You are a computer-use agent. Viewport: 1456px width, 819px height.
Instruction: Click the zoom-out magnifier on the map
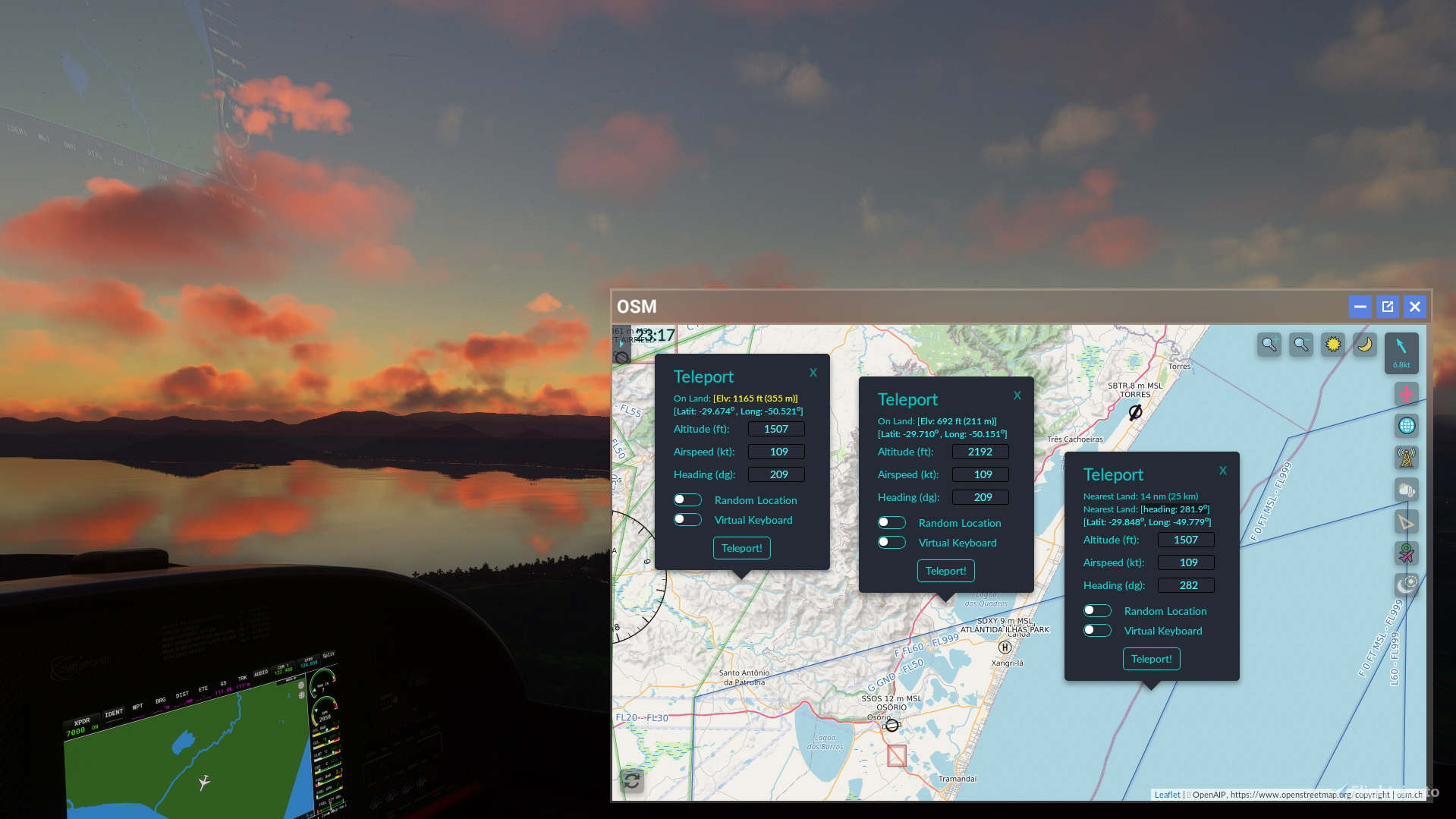tap(1300, 345)
